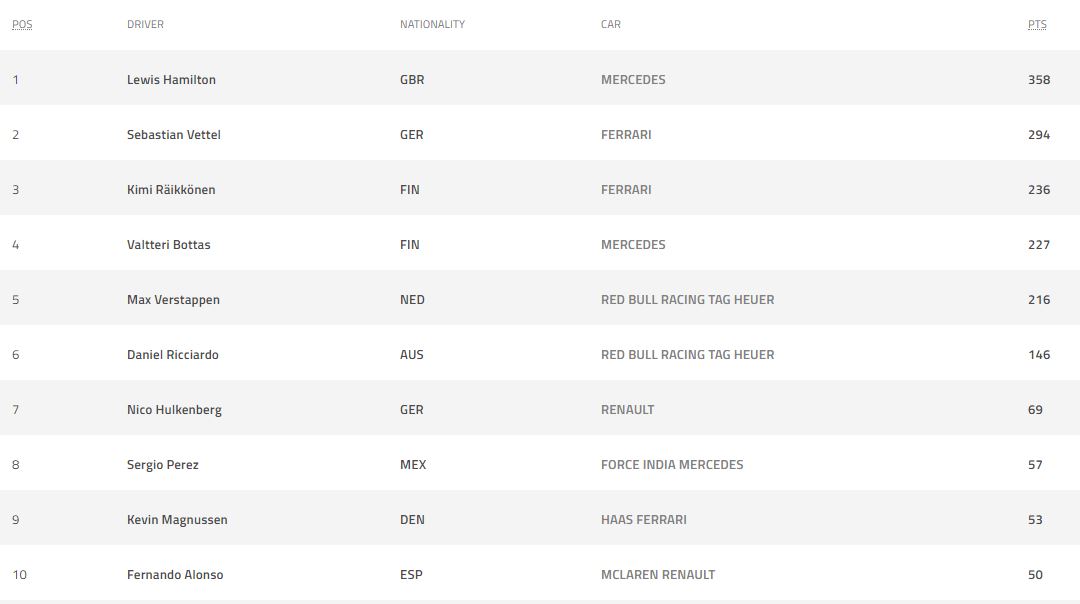The height and width of the screenshot is (604, 1080).
Task: Open Max Verstappen's driver page
Action: (173, 300)
